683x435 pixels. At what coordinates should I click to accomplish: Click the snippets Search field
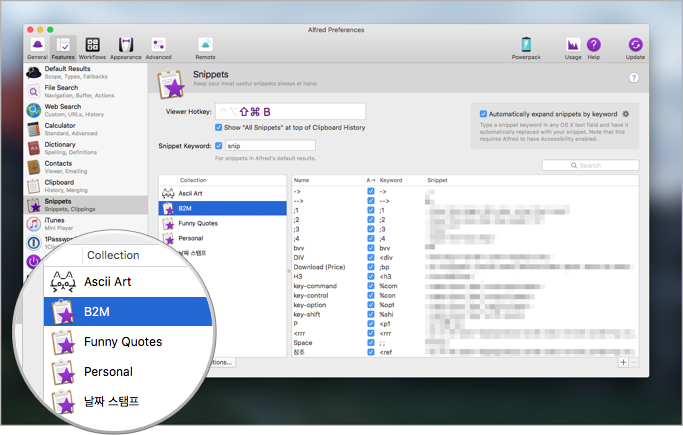pyautogui.click(x=590, y=165)
